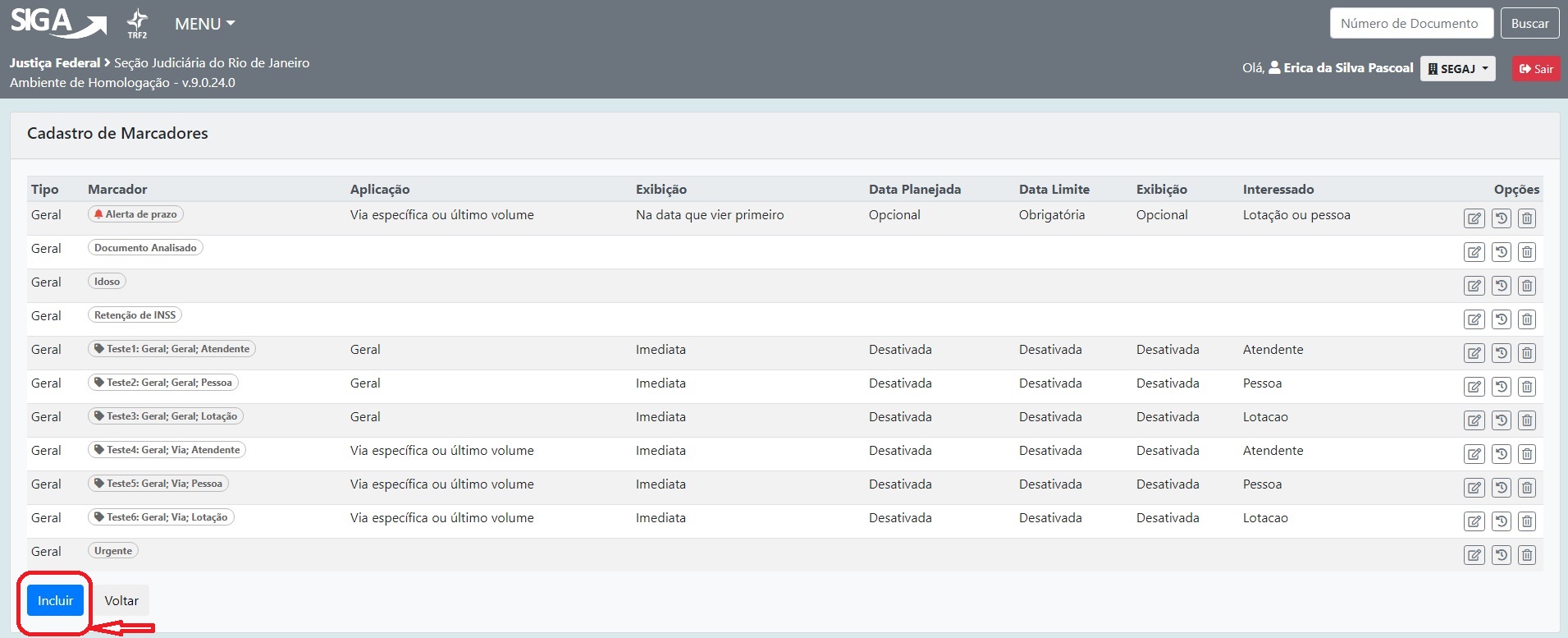Expand the SEGAJ lotação dropdown
Viewport: 1568px width, 638px height.
click(x=1457, y=69)
